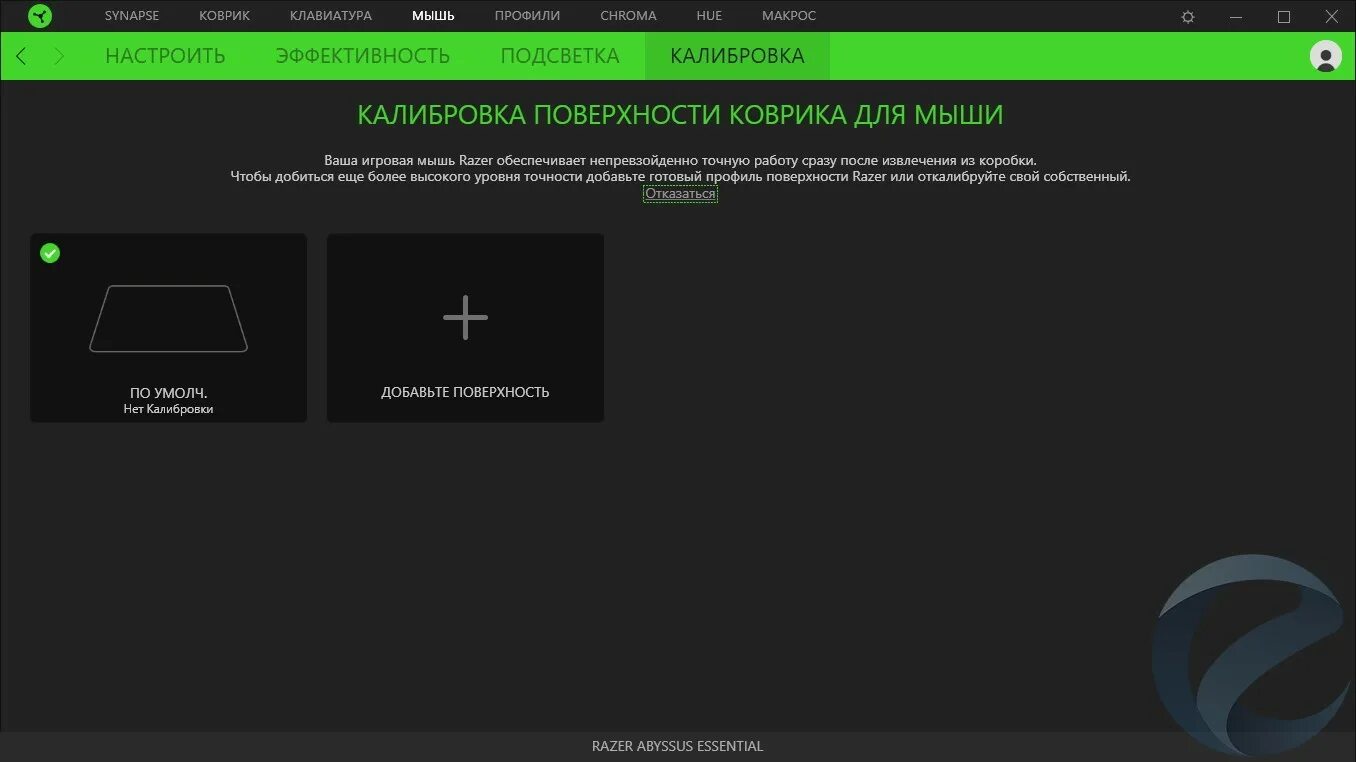Click the КАЛИБРОВКА ПОВЕРХНОСТИ КОВРИКА heading
The image size is (1356, 762).
(x=680, y=115)
